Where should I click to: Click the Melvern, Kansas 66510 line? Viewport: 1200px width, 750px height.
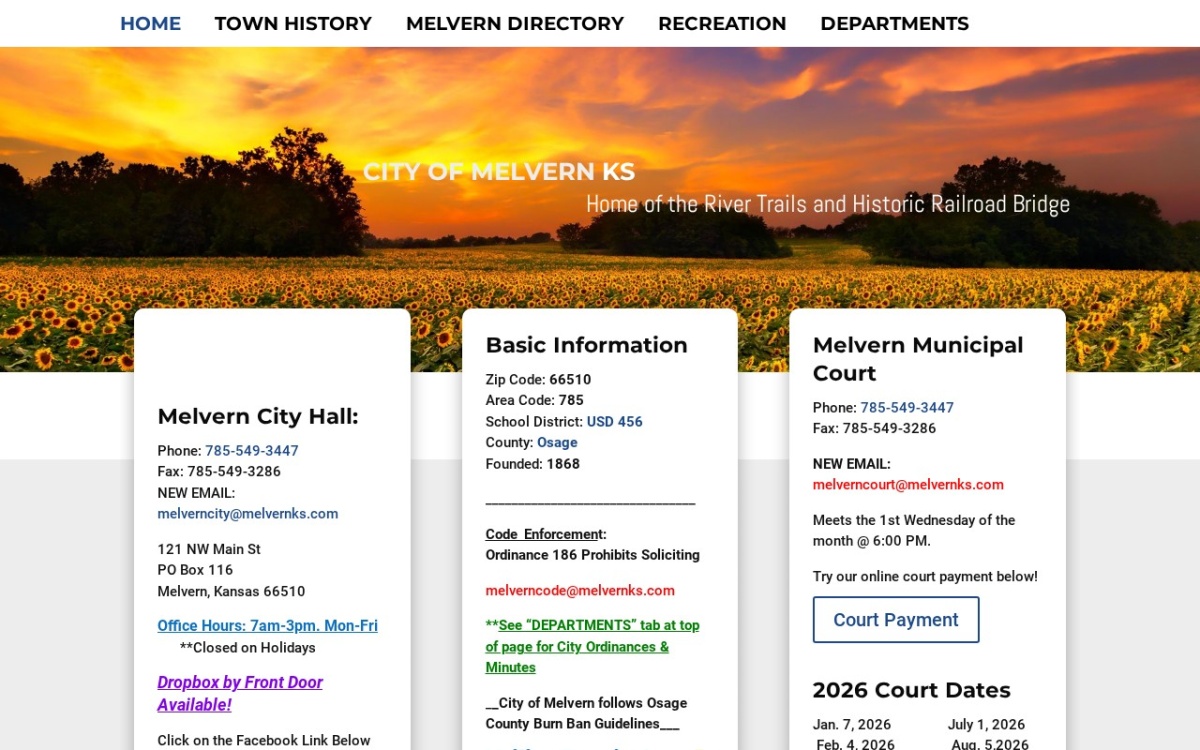[x=231, y=592]
